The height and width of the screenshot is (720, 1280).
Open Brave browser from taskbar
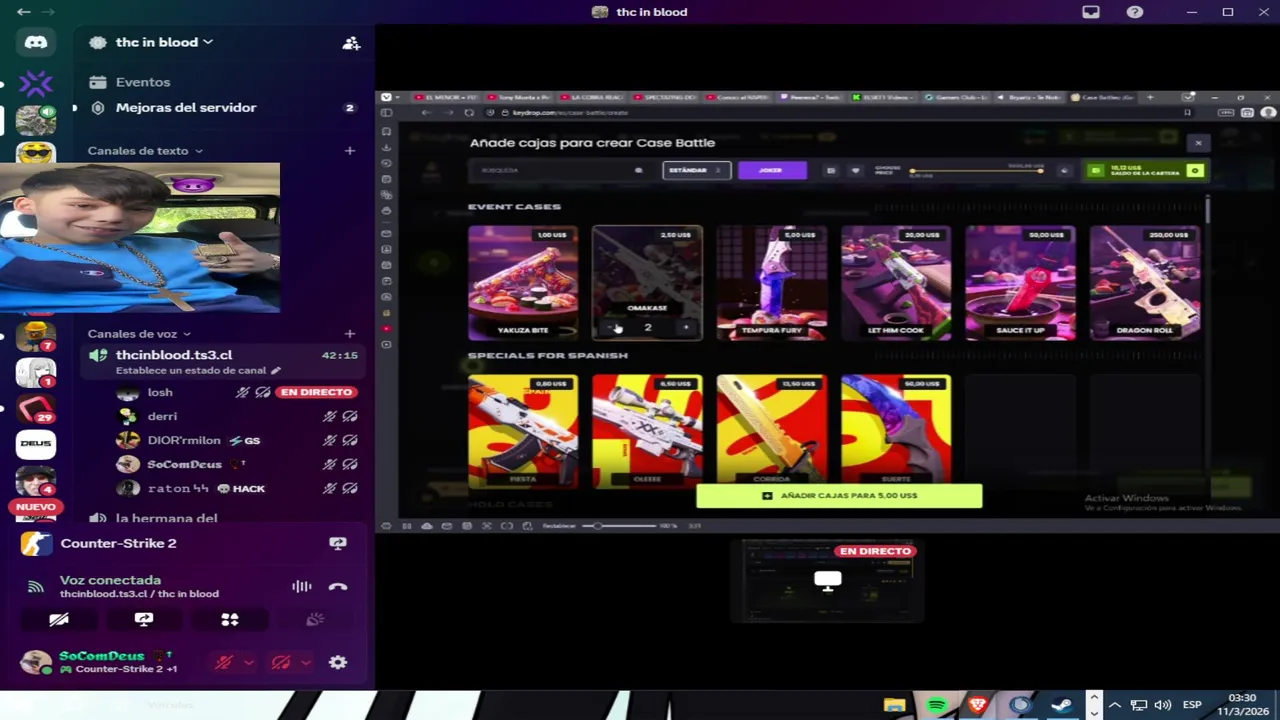coord(978,705)
